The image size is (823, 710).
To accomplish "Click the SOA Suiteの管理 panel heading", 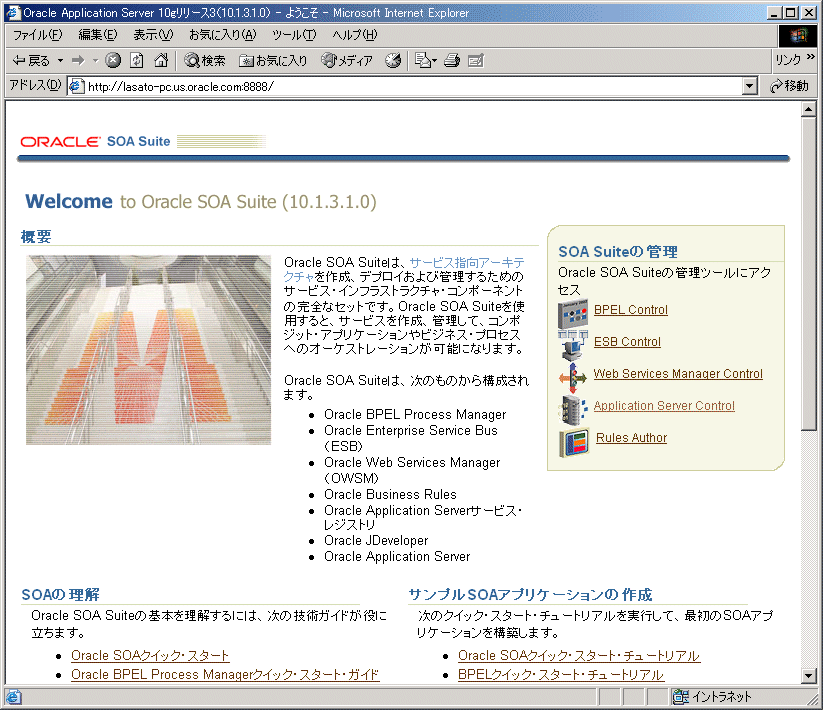I will [x=618, y=252].
